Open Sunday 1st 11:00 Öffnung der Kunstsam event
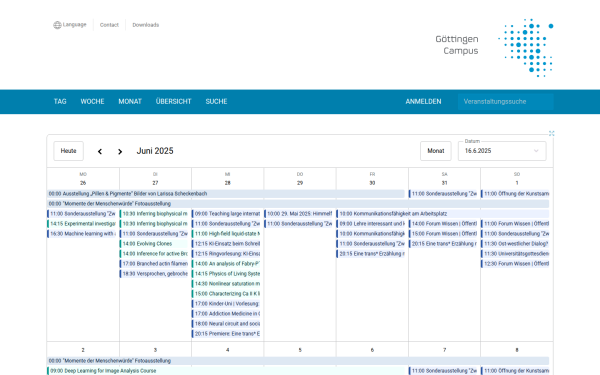 [515, 194]
